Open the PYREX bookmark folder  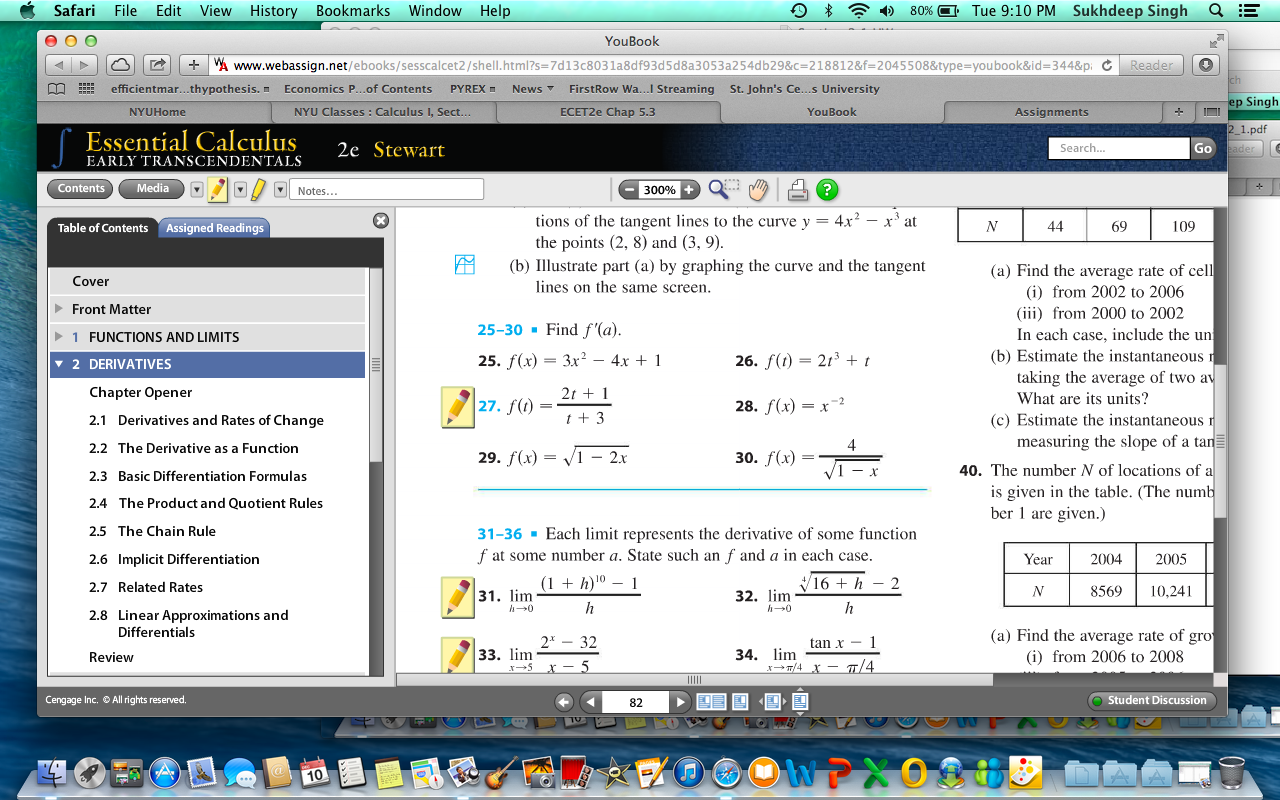(x=473, y=89)
